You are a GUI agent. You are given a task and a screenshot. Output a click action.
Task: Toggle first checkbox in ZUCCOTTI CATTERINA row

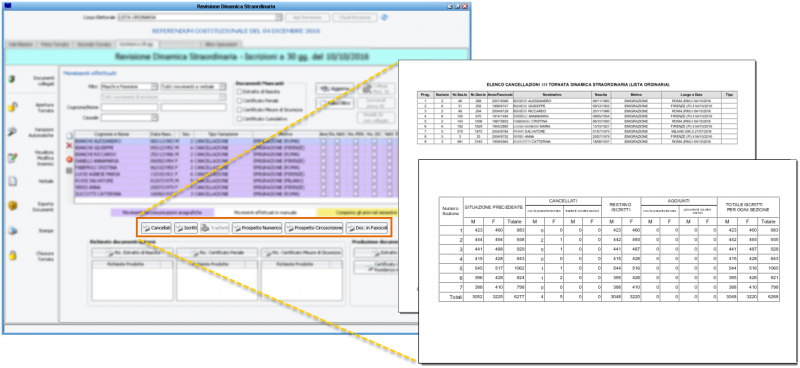click(323, 194)
